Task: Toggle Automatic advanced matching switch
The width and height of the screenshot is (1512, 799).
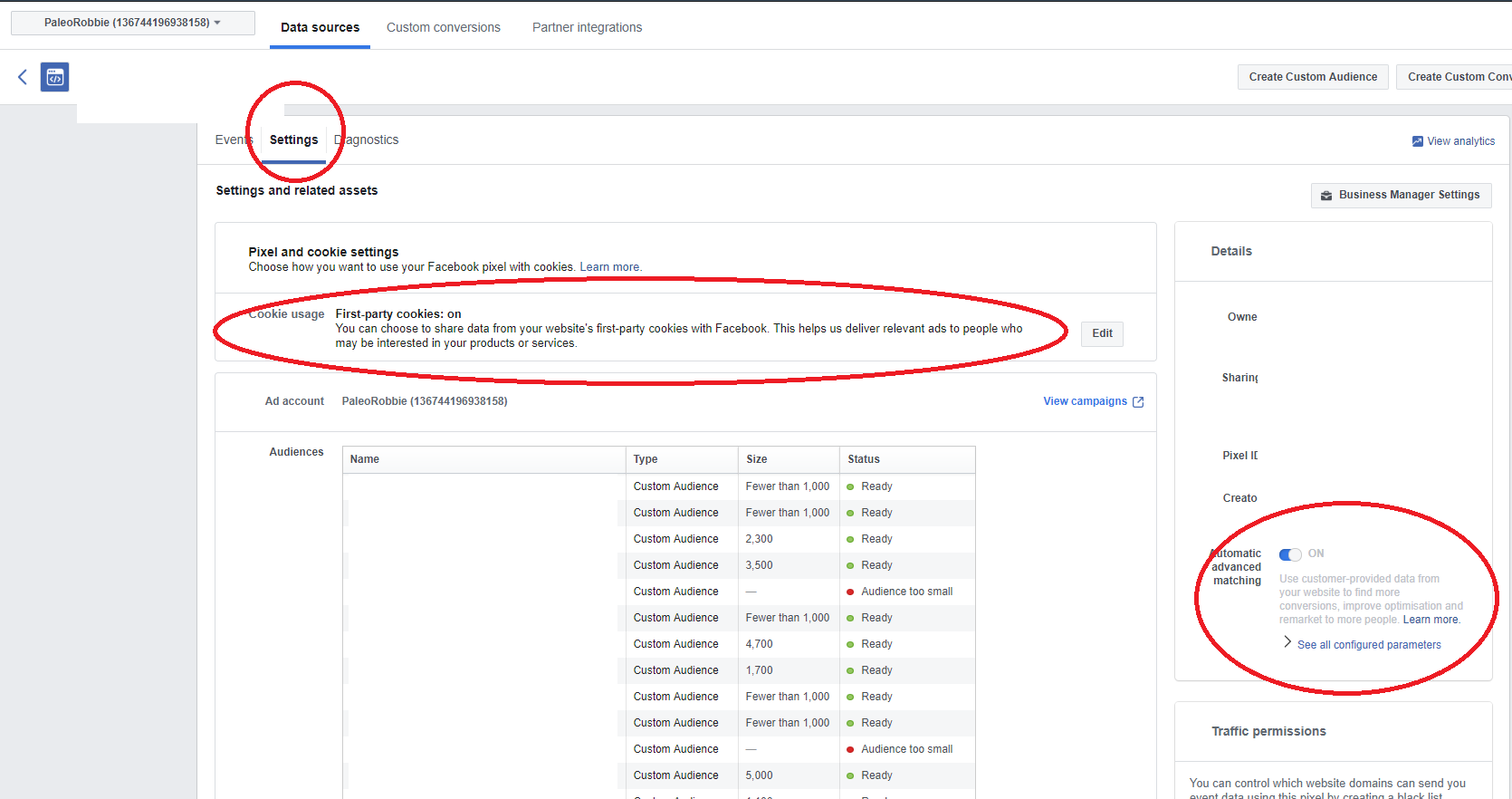Action: point(1290,554)
